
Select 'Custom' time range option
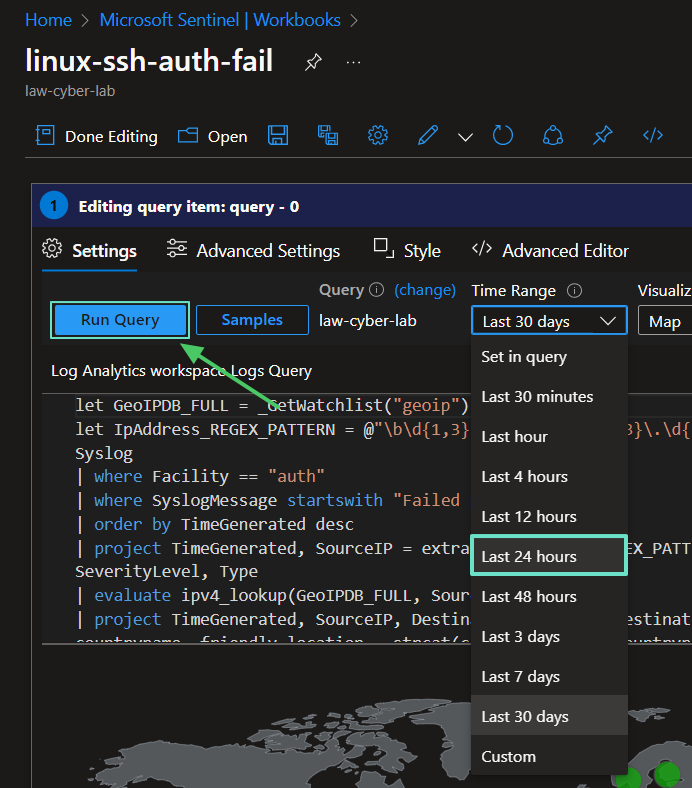[x=549, y=756]
